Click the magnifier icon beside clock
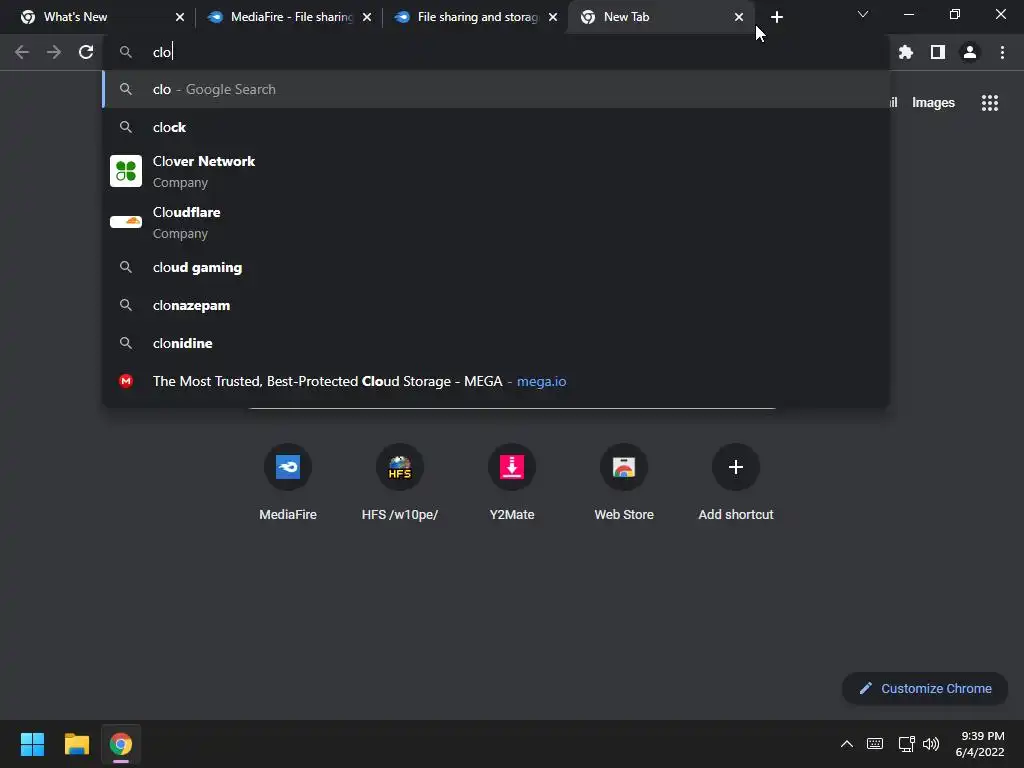1024x768 pixels. tap(126, 127)
